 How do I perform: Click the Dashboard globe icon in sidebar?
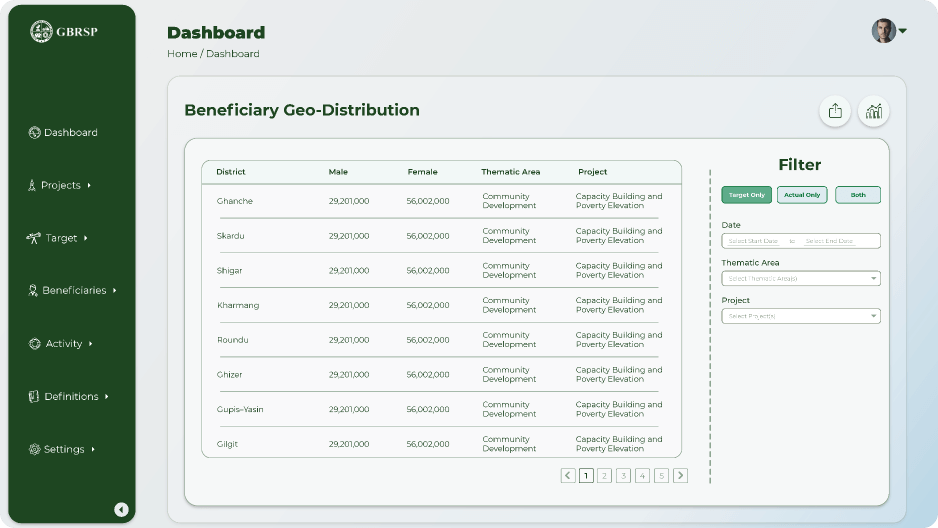pos(34,133)
